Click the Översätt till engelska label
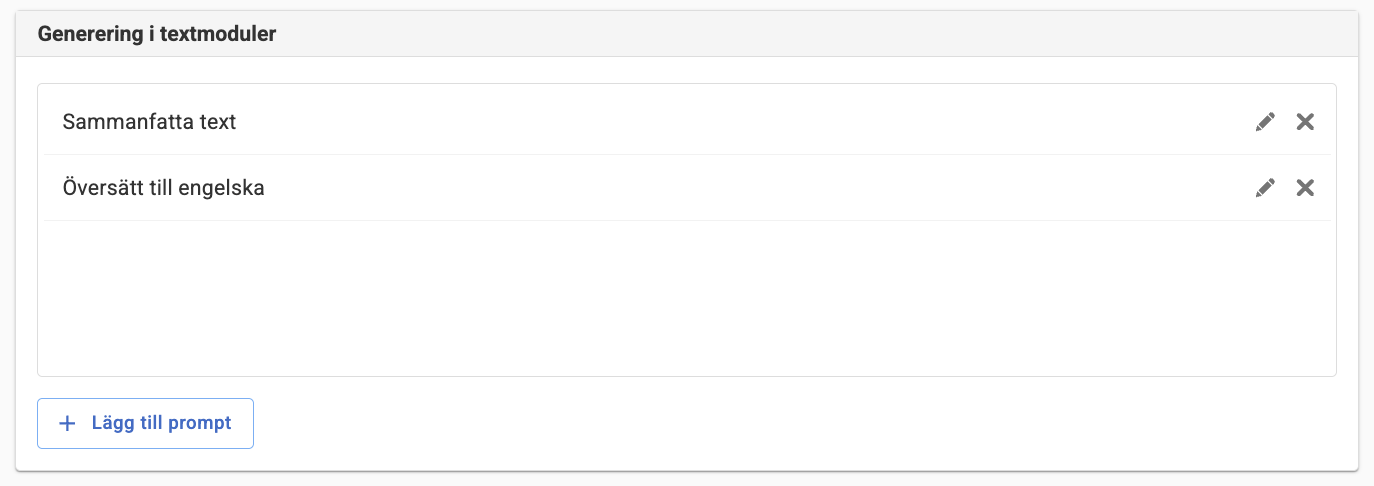1374x486 pixels. 163,188
